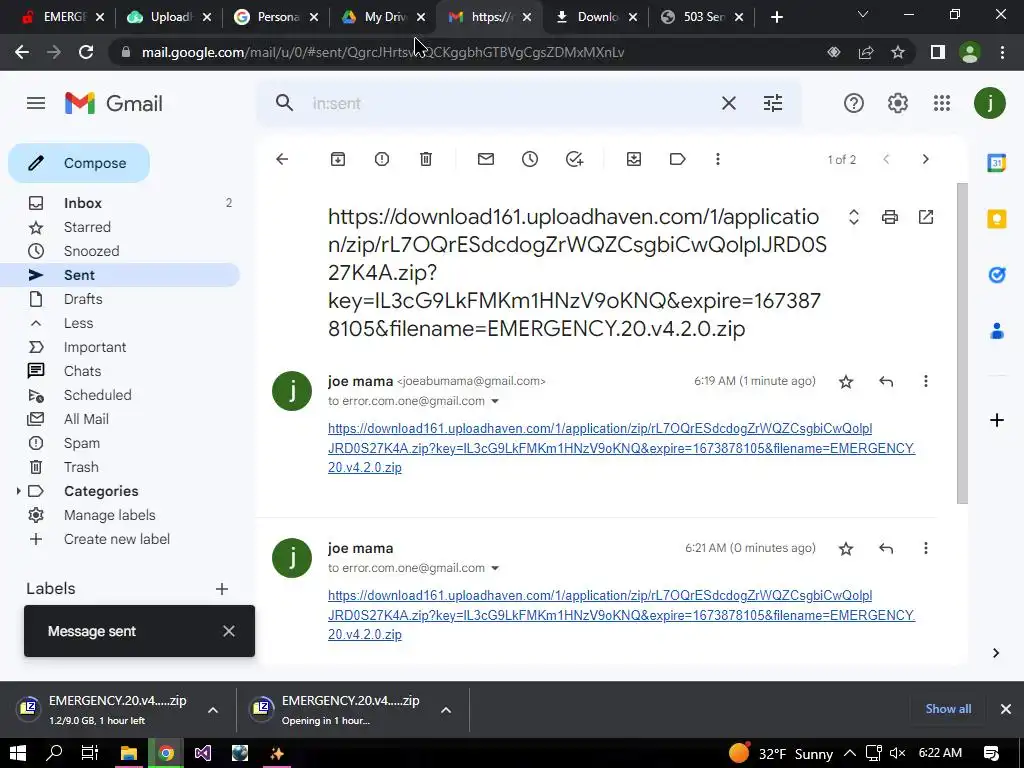Print the whole conversation

pyautogui.click(x=889, y=217)
